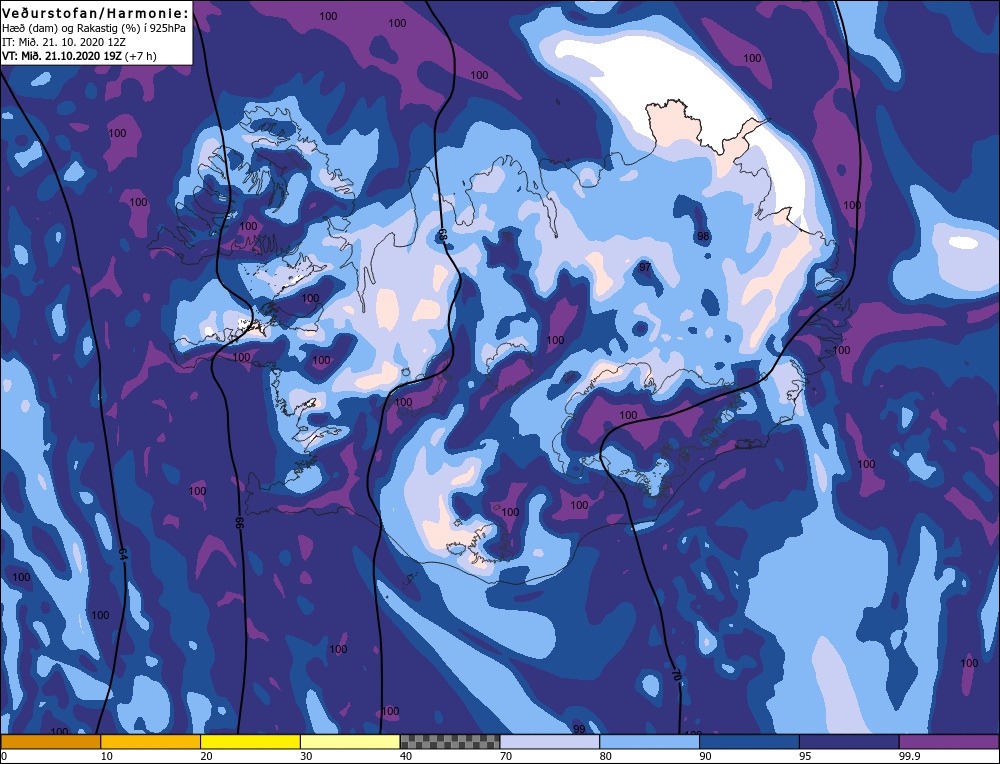Click the bright yellow 20–30 legend swatch
The image size is (1000, 764).
click(250, 741)
